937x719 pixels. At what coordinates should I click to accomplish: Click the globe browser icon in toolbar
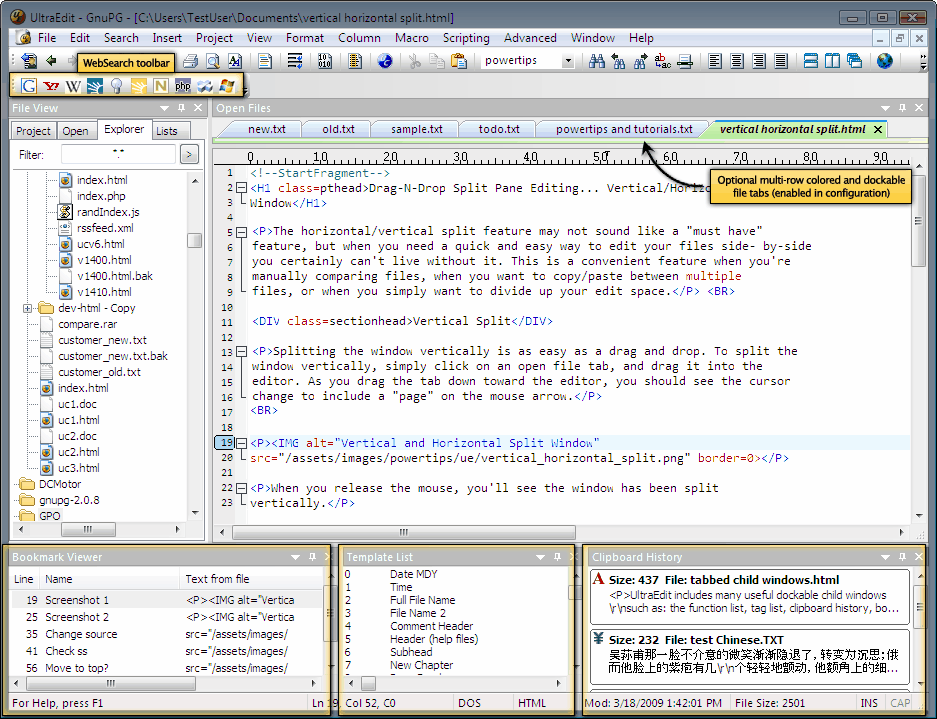pos(885,61)
